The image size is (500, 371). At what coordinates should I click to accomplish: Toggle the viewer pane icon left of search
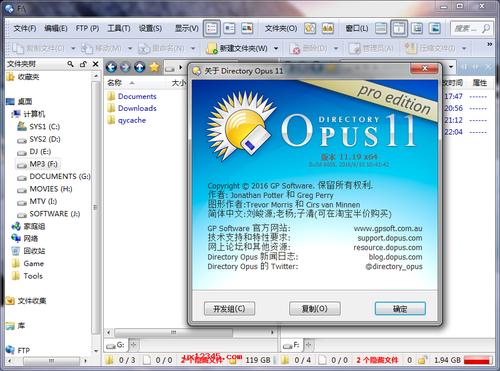point(435,28)
